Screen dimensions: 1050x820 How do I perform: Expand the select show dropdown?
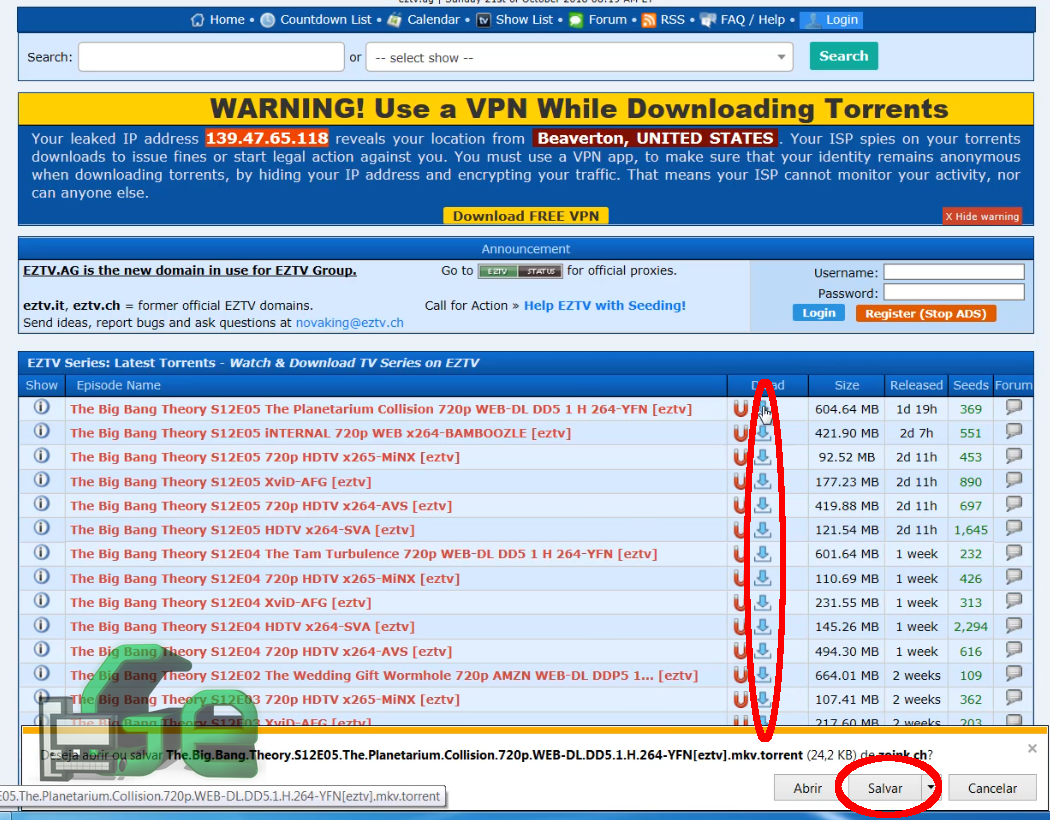pyautogui.click(x=579, y=58)
